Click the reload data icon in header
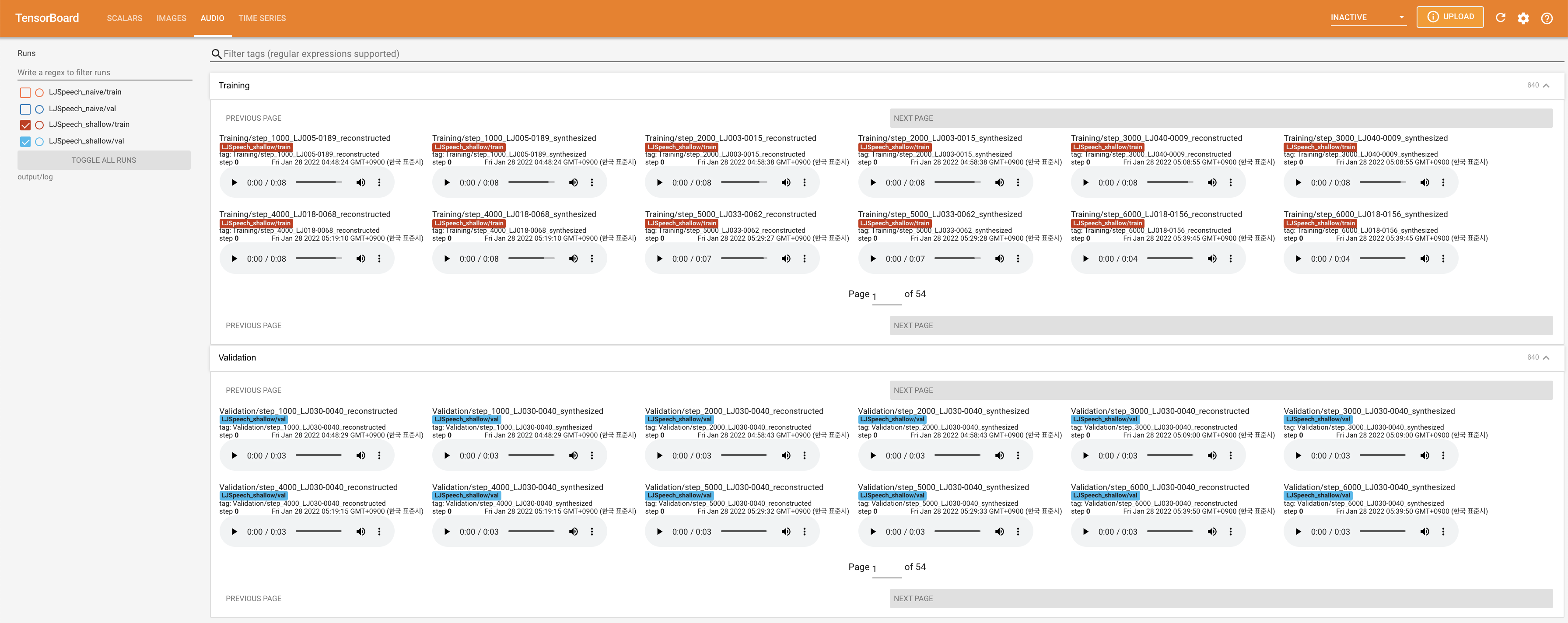 coord(1501,17)
